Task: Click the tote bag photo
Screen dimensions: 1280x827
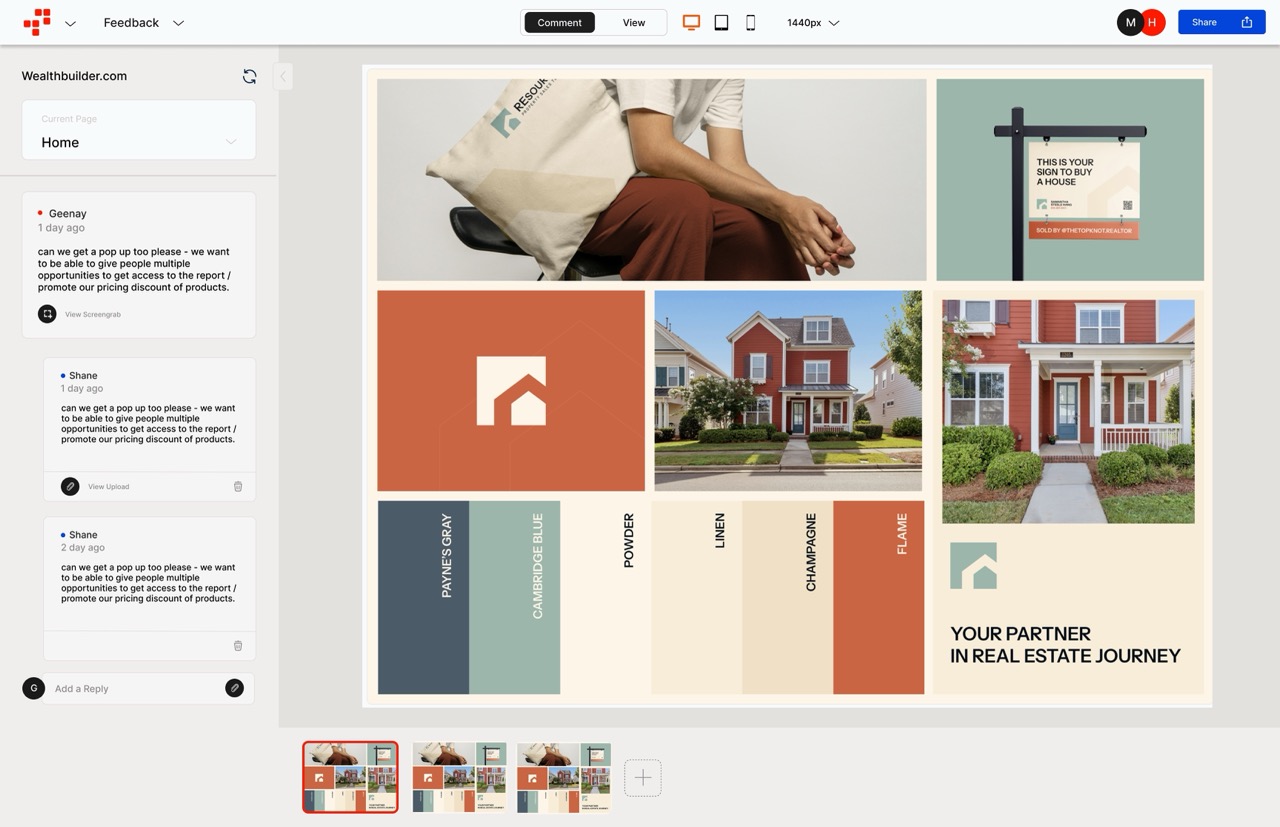Action: [652, 180]
